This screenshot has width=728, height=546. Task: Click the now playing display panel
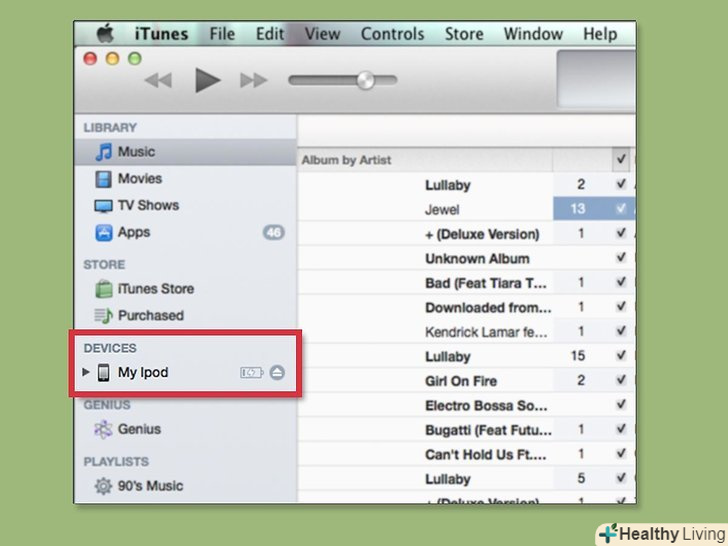click(x=596, y=79)
